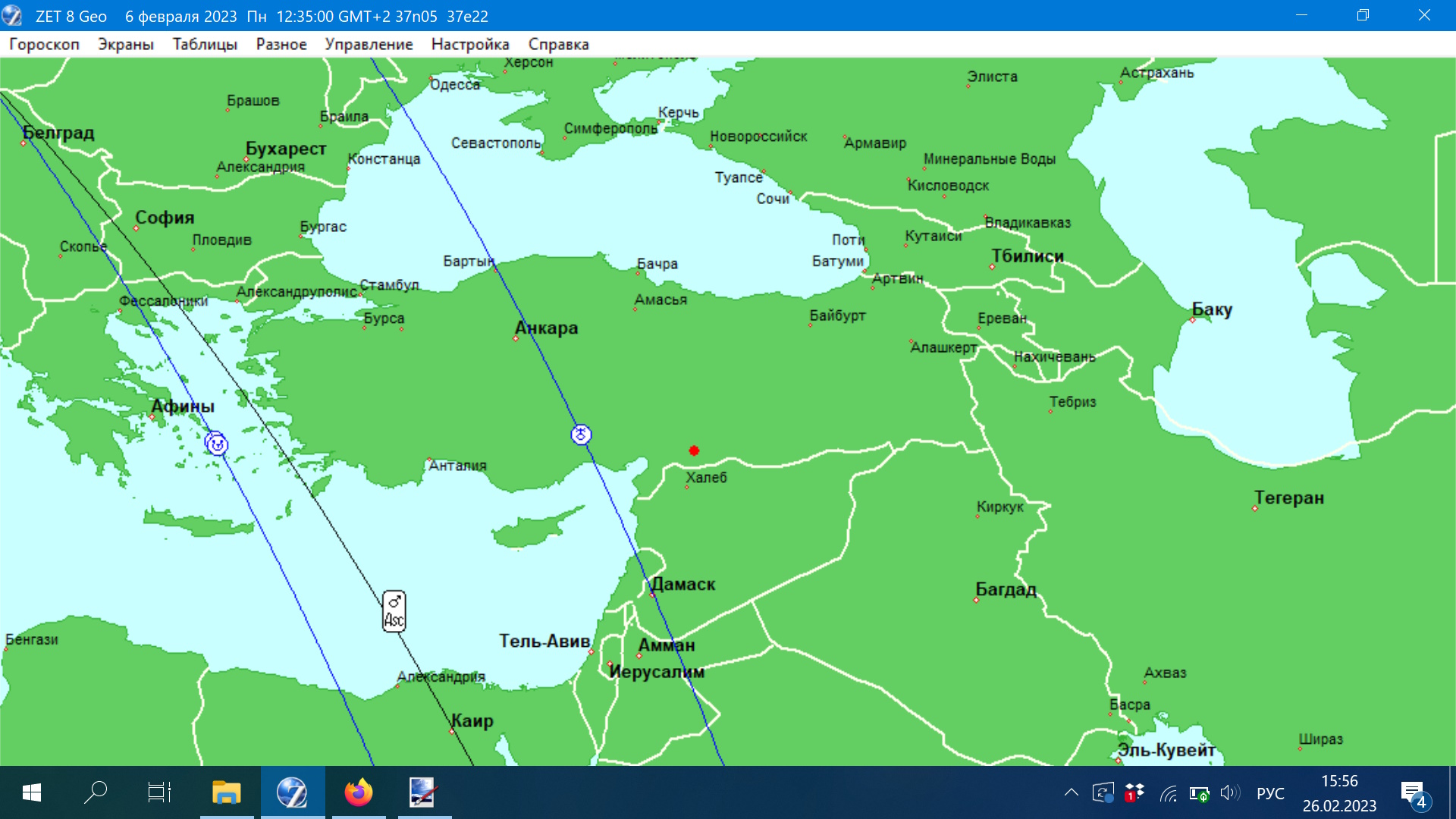The image size is (1456, 819).
Task: Open the Управление menu
Action: (369, 44)
